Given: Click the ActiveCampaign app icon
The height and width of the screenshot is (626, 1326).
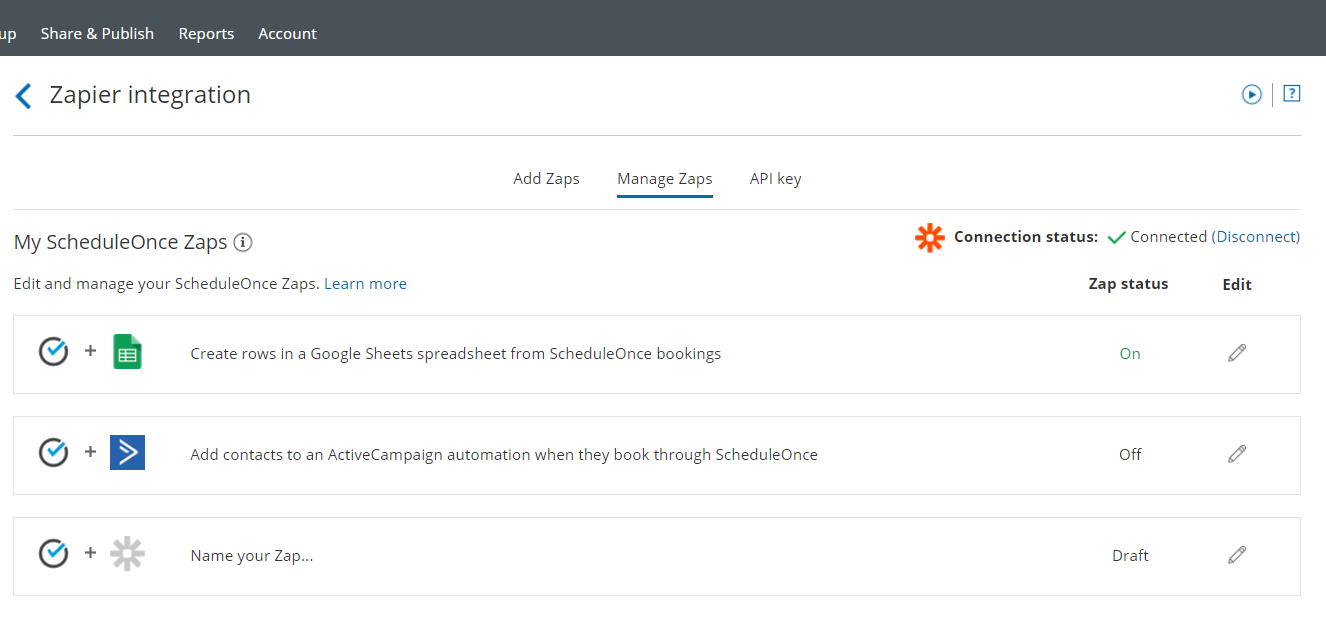Looking at the screenshot, I should [128, 453].
